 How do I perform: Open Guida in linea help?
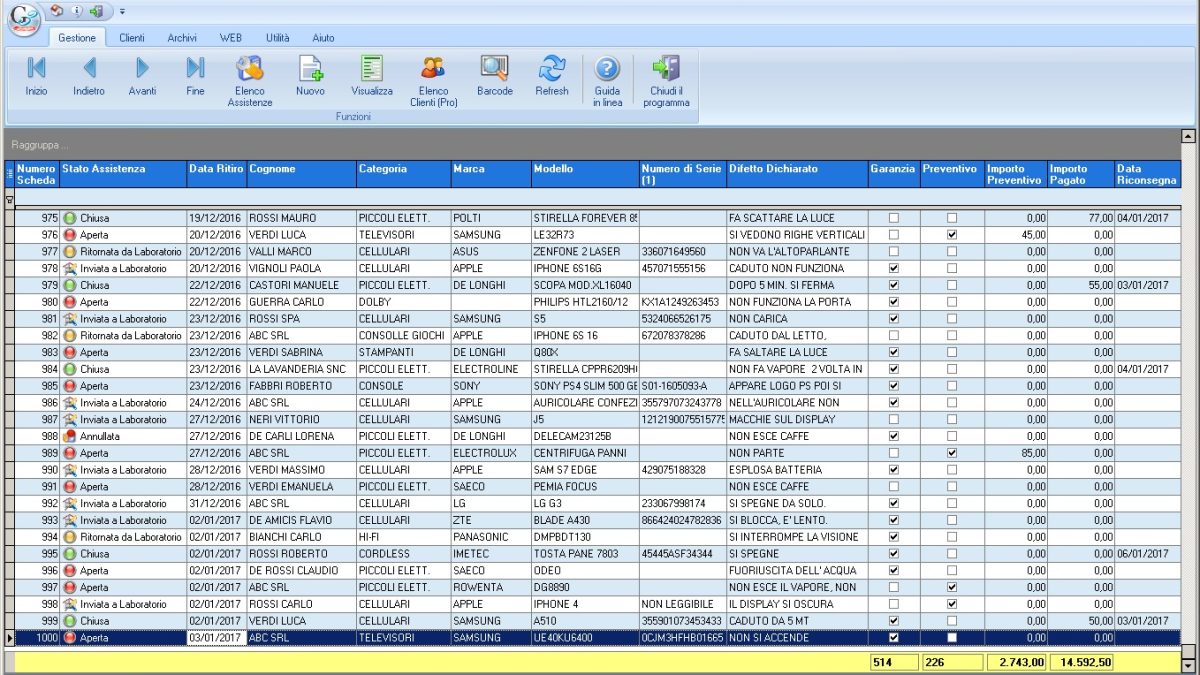click(607, 81)
